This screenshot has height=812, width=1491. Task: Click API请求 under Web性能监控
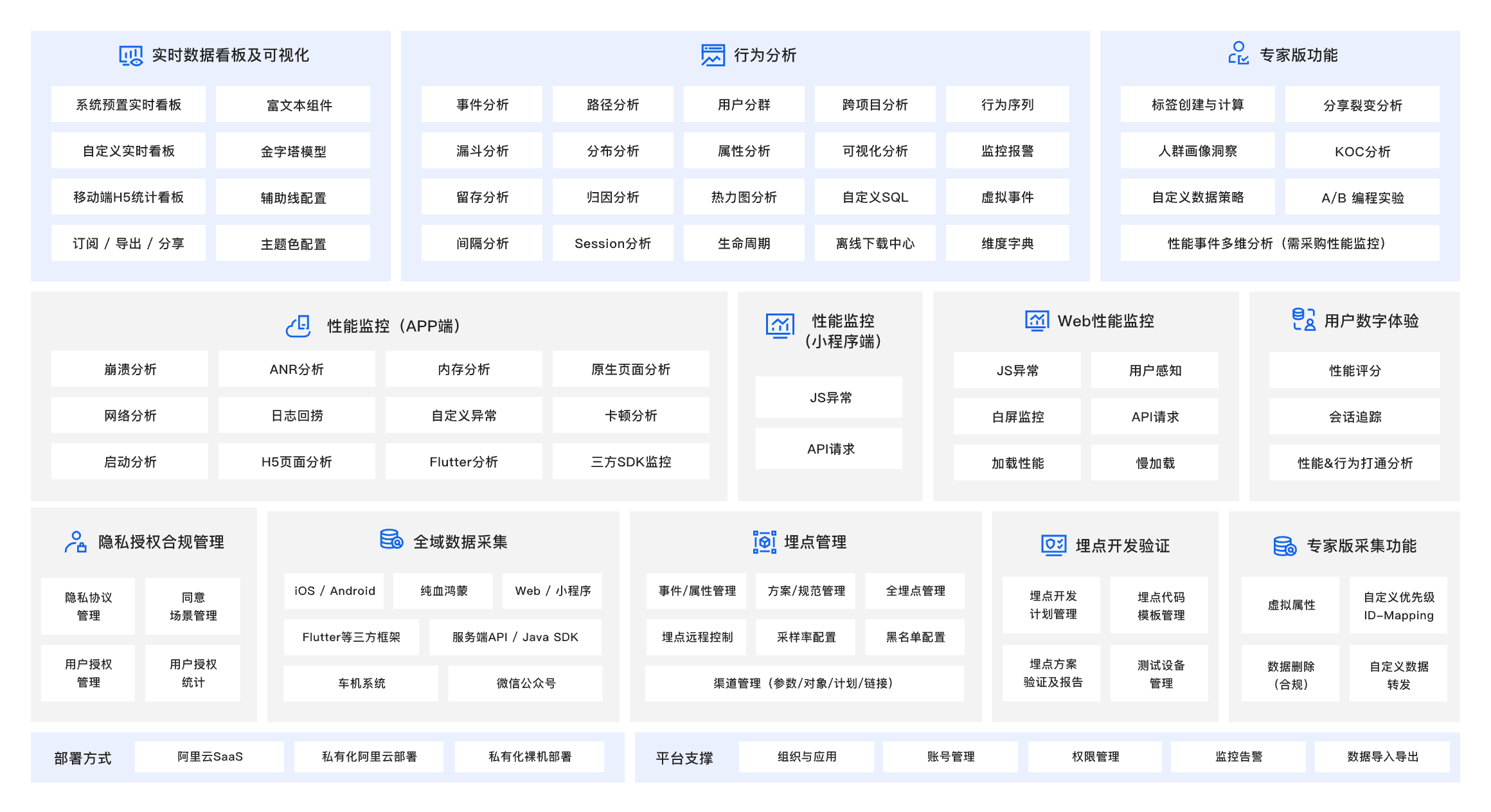click(x=1155, y=416)
